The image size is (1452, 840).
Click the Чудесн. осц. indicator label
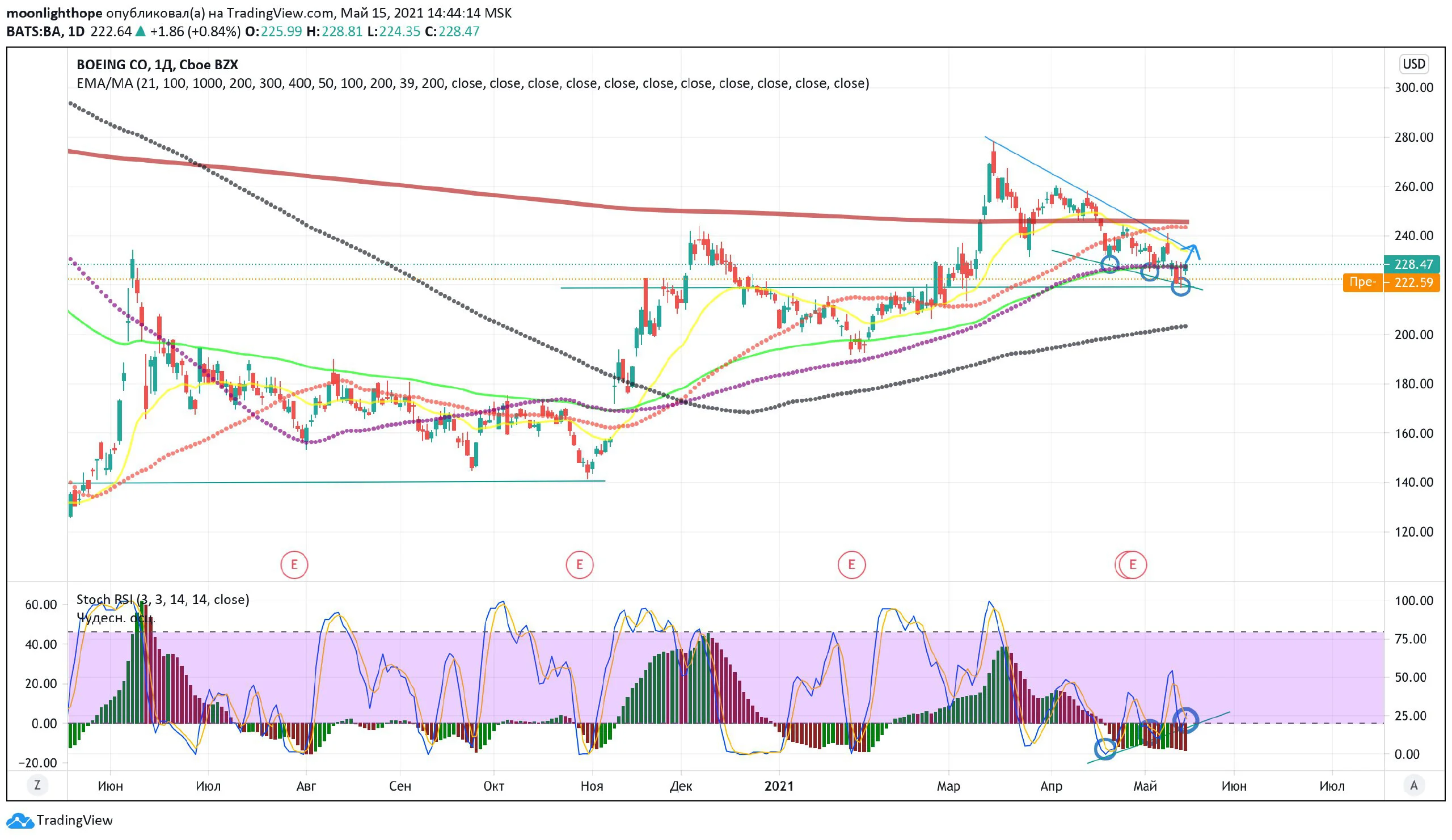click(x=116, y=618)
